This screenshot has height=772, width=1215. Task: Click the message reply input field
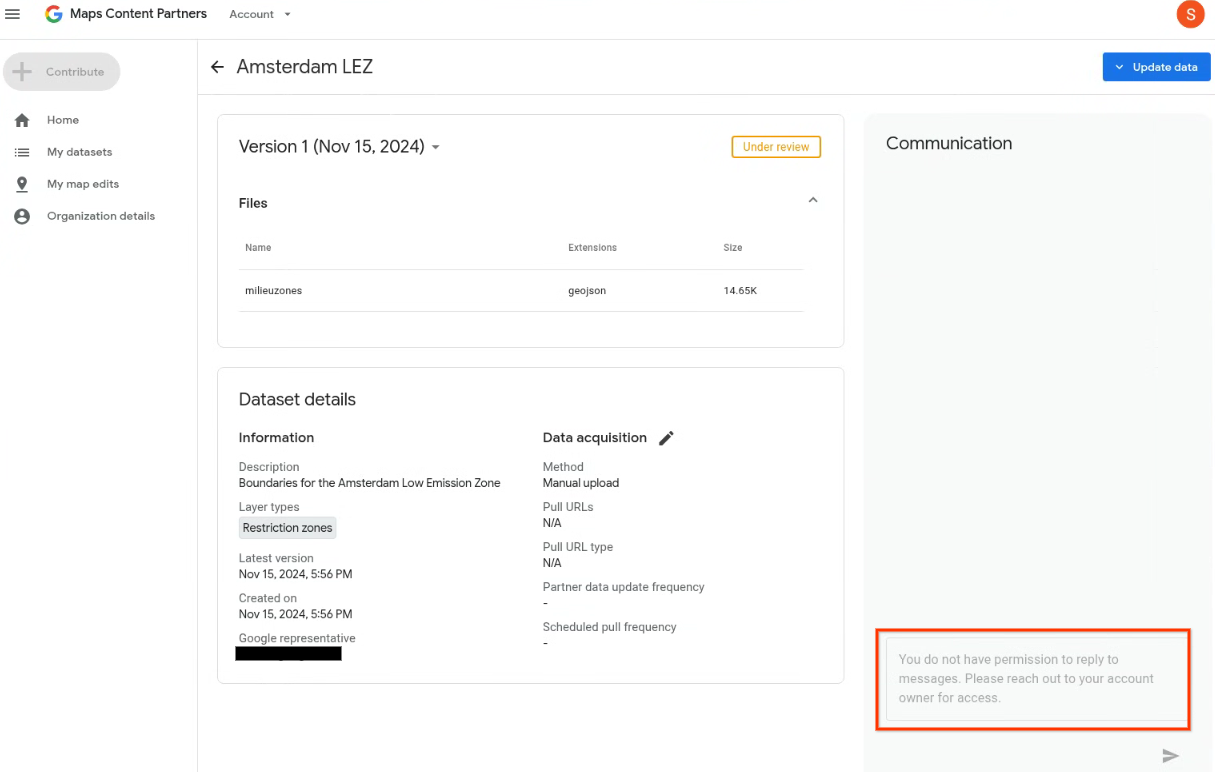tap(1036, 679)
